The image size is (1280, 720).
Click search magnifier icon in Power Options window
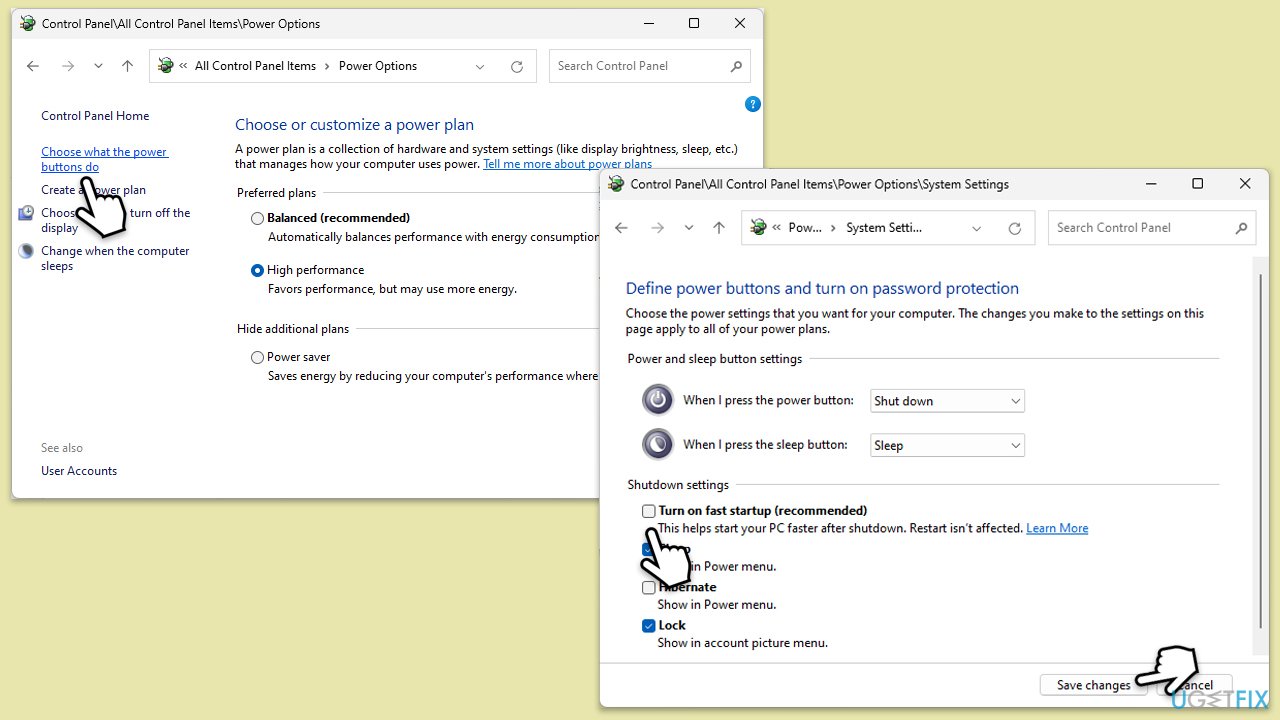tap(737, 66)
